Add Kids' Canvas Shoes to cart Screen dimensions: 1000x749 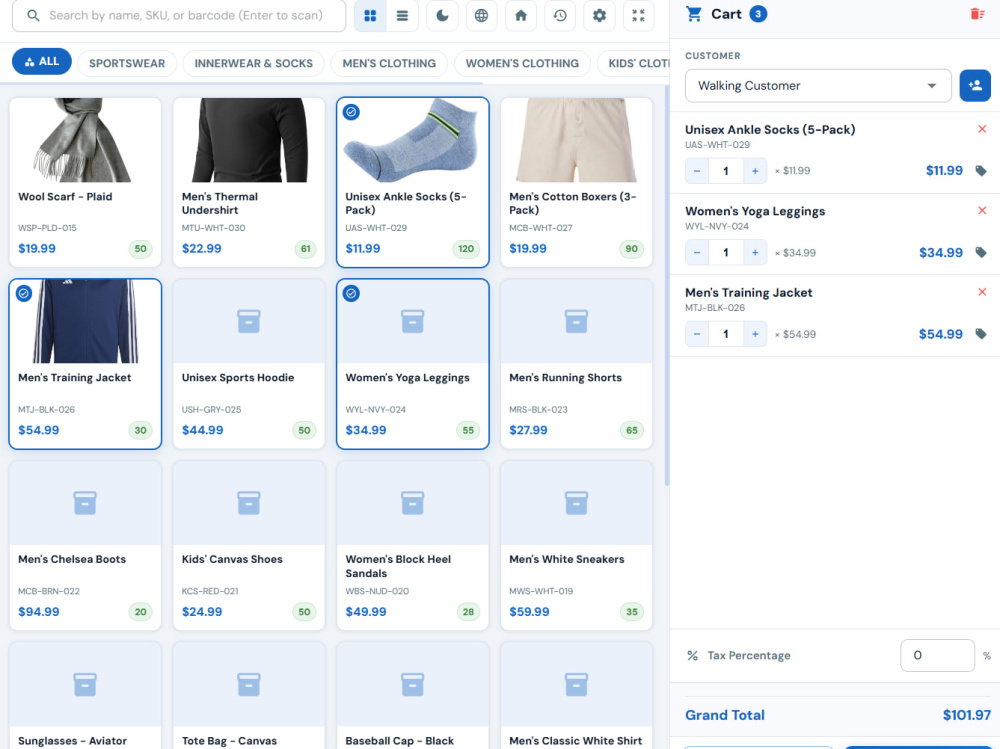(249, 545)
